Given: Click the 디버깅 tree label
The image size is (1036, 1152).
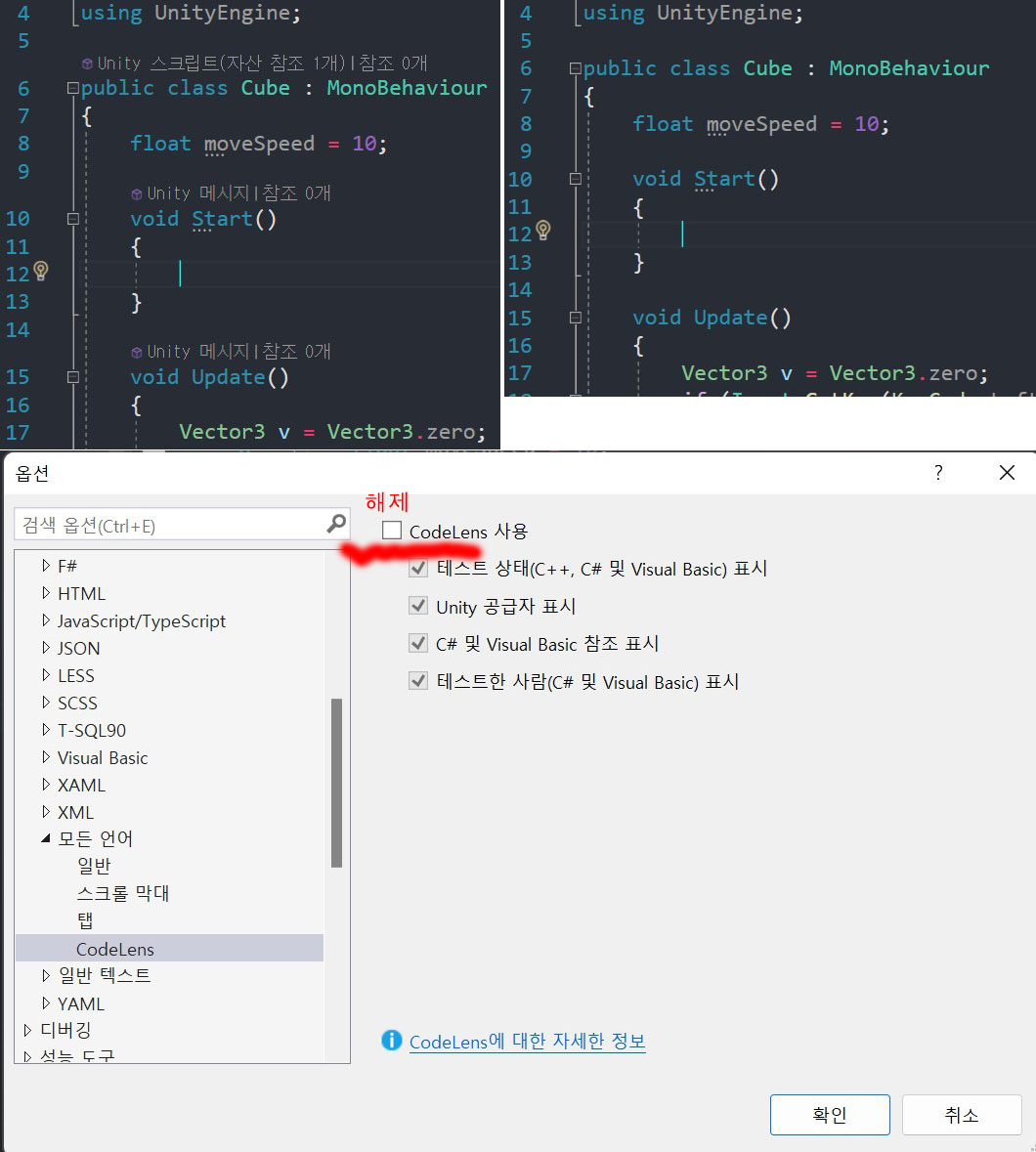Looking at the screenshot, I should (65, 1030).
